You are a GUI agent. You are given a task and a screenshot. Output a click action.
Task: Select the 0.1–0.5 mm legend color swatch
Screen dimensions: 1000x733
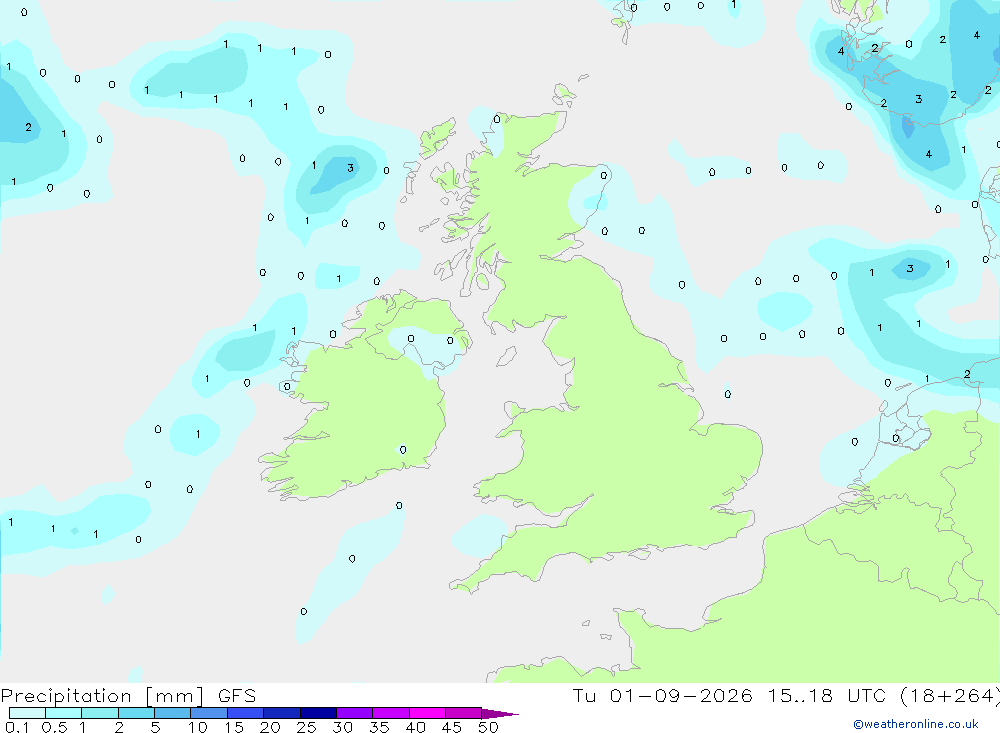click(x=27, y=713)
